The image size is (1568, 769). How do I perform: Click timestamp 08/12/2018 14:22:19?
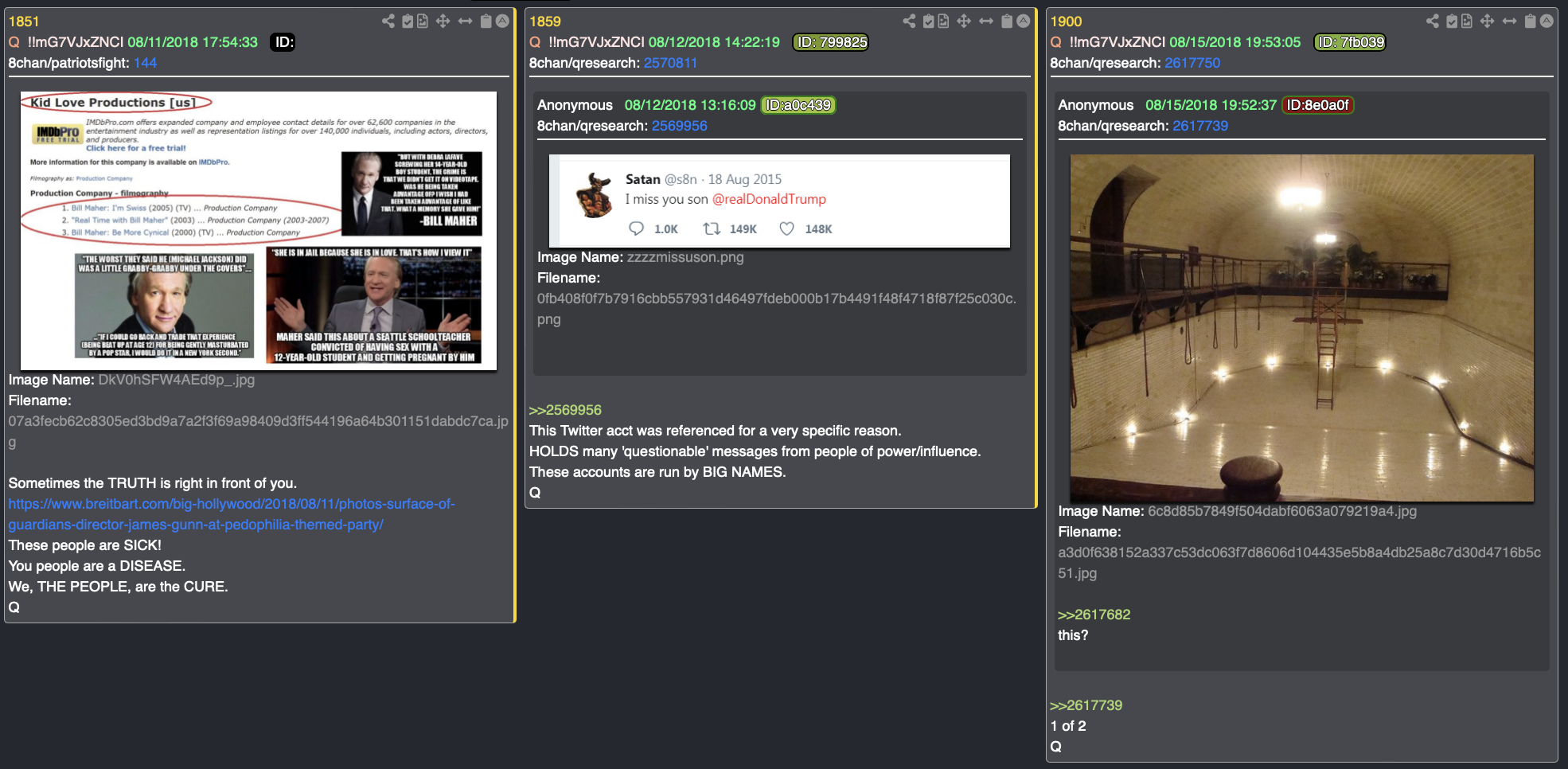(x=714, y=42)
